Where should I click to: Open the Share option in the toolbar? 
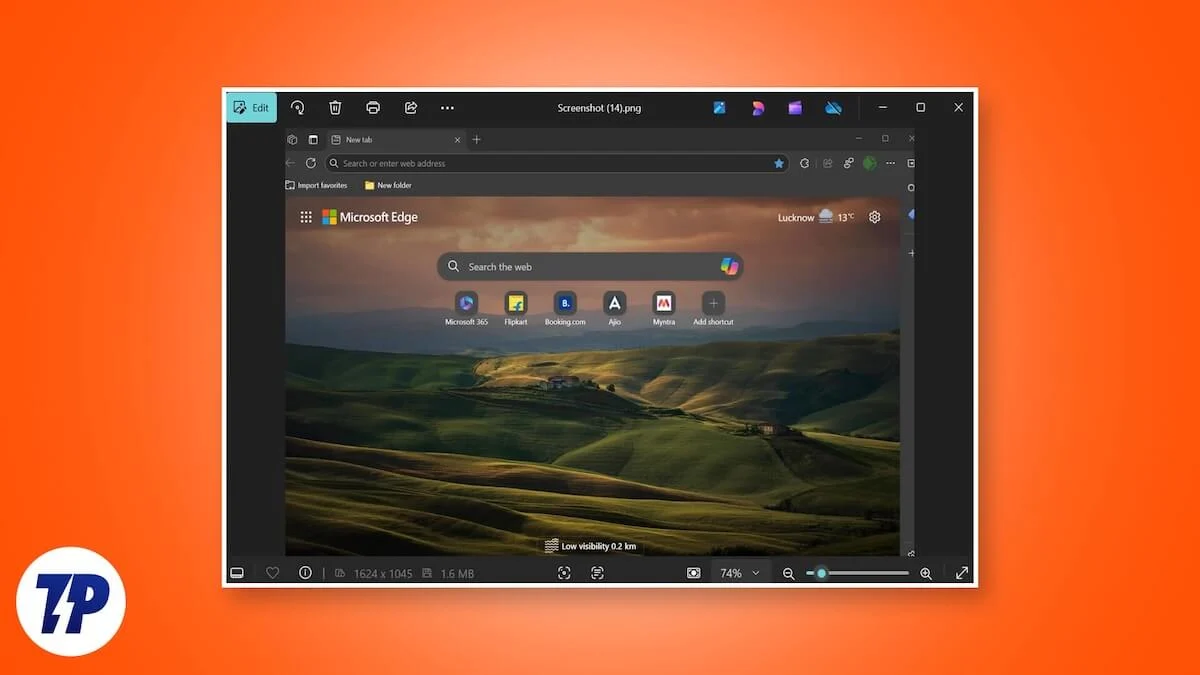coord(410,108)
